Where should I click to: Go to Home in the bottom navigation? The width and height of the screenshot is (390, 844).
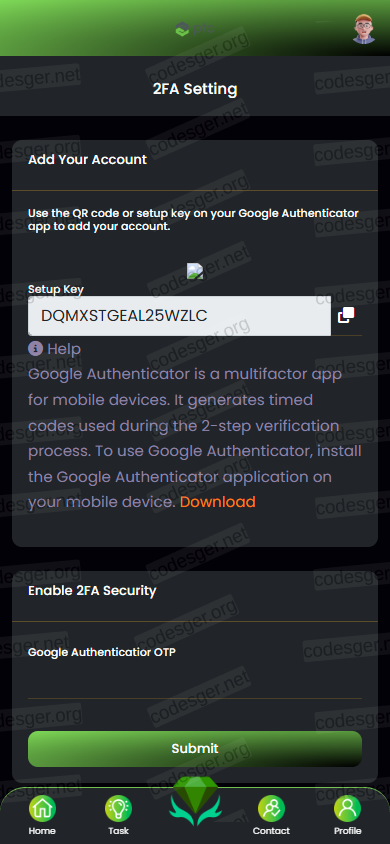pyautogui.click(x=42, y=815)
